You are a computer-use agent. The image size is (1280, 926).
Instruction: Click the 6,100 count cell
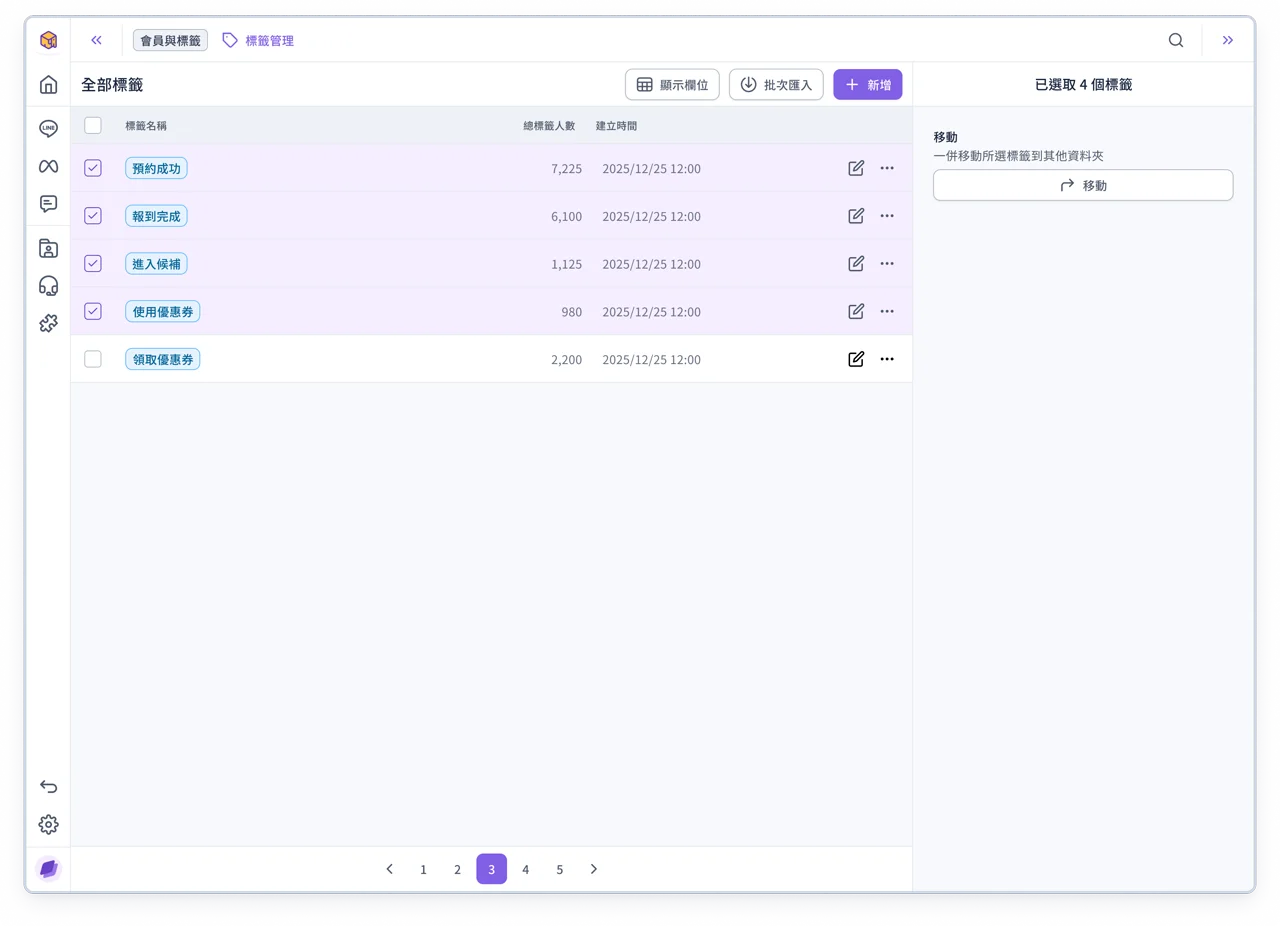click(x=566, y=217)
